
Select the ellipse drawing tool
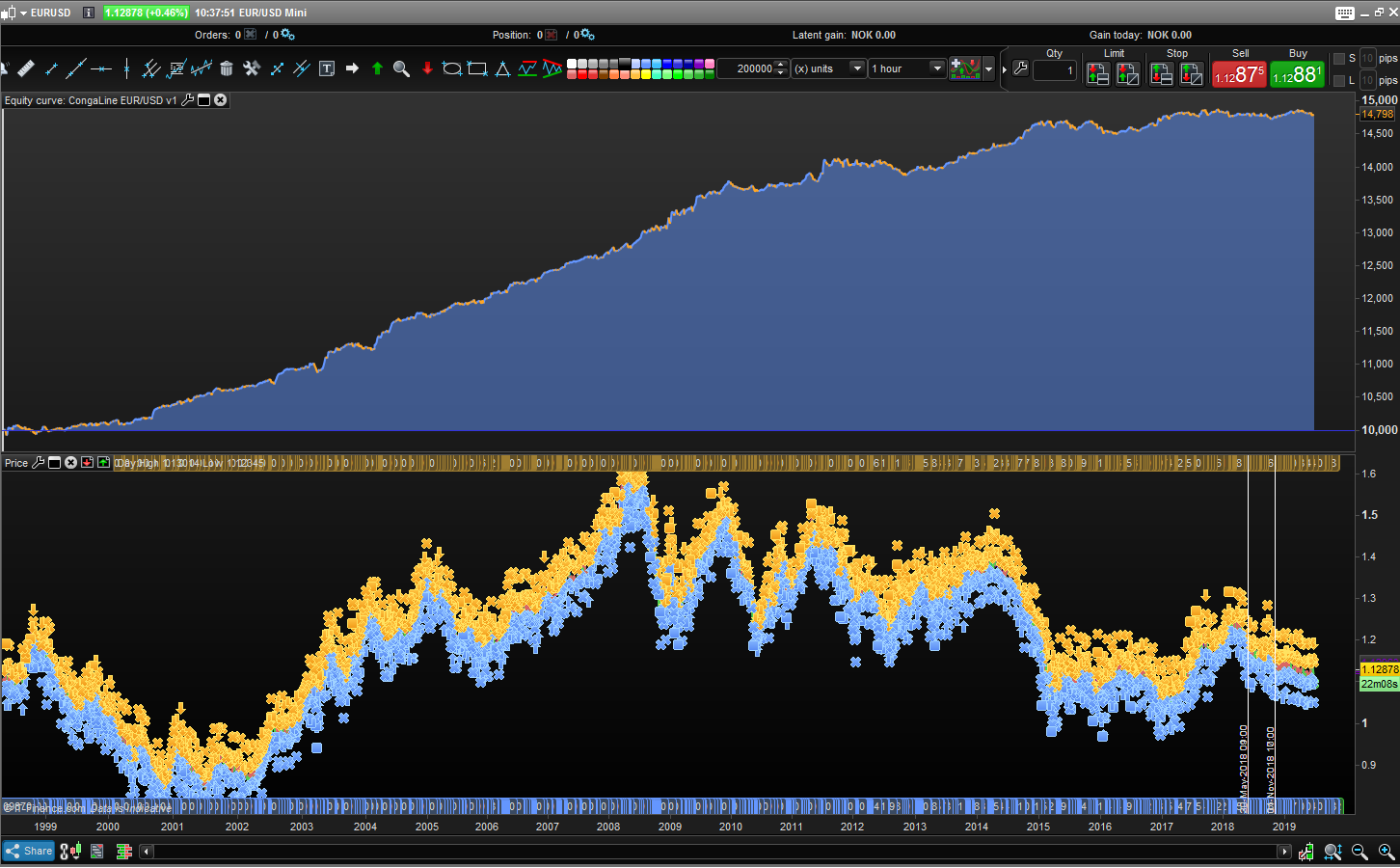pyautogui.click(x=451, y=68)
